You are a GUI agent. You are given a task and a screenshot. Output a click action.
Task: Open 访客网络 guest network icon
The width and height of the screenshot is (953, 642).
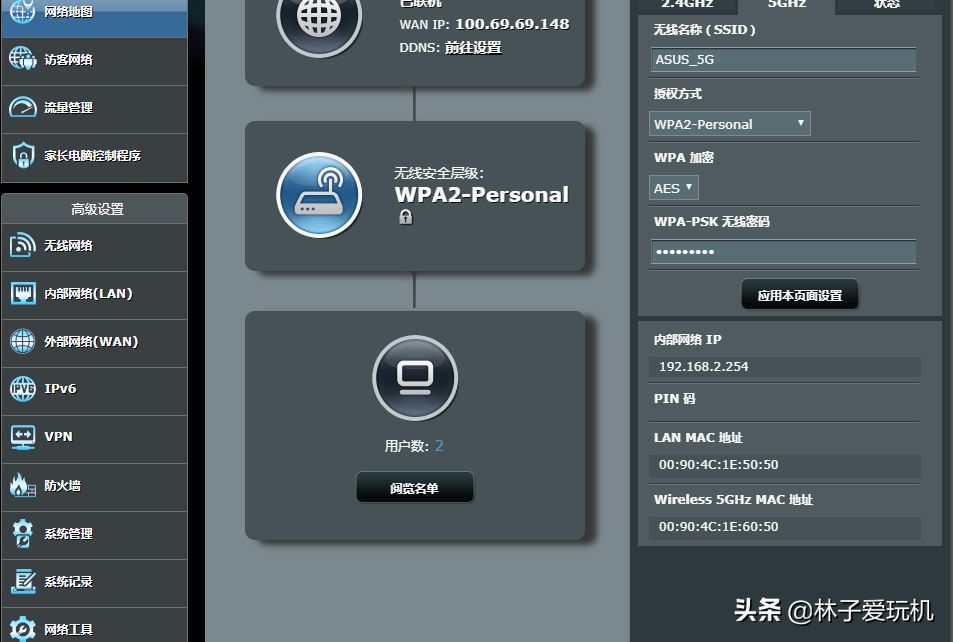pos(22,59)
